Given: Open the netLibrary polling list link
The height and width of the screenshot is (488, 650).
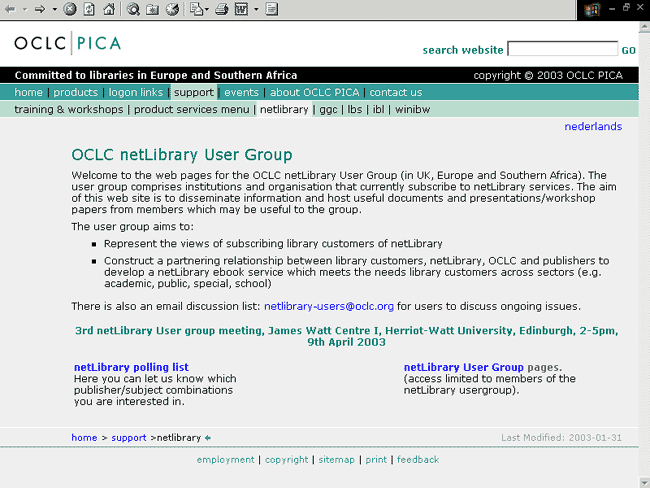Looking at the screenshot, I should point(131,367).
